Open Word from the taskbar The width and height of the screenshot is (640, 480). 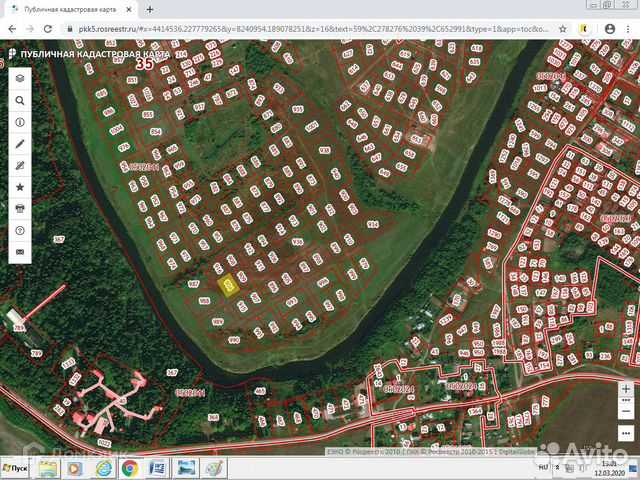tap(157, 468)
